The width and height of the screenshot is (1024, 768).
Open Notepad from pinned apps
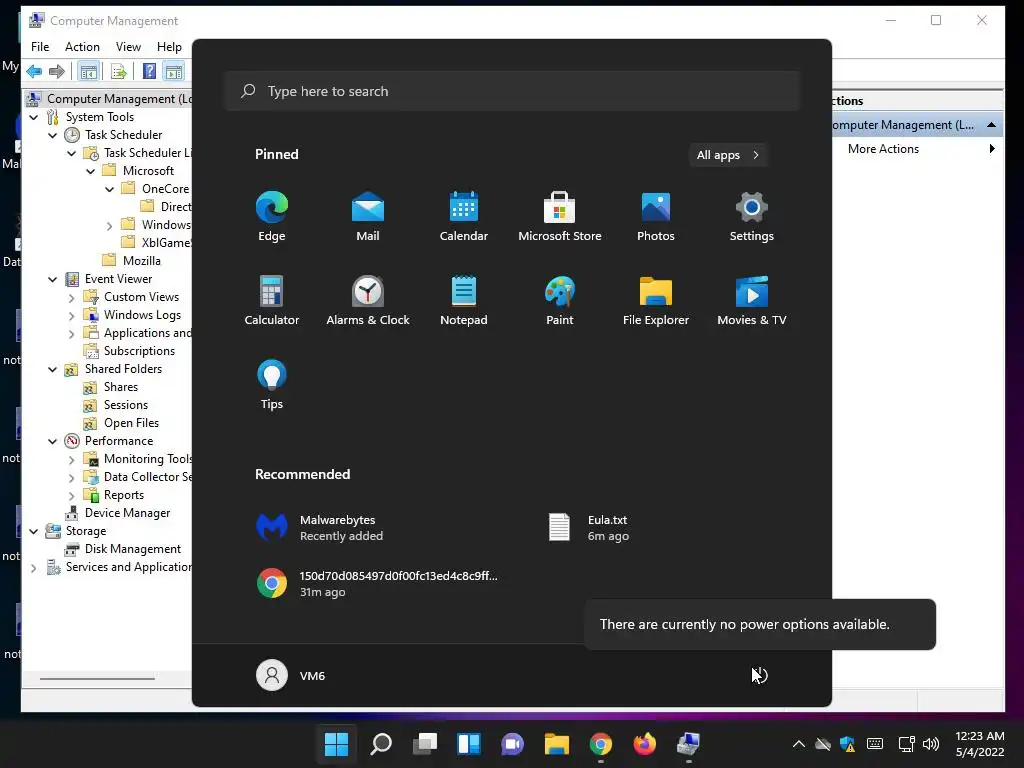pos(464,300)
